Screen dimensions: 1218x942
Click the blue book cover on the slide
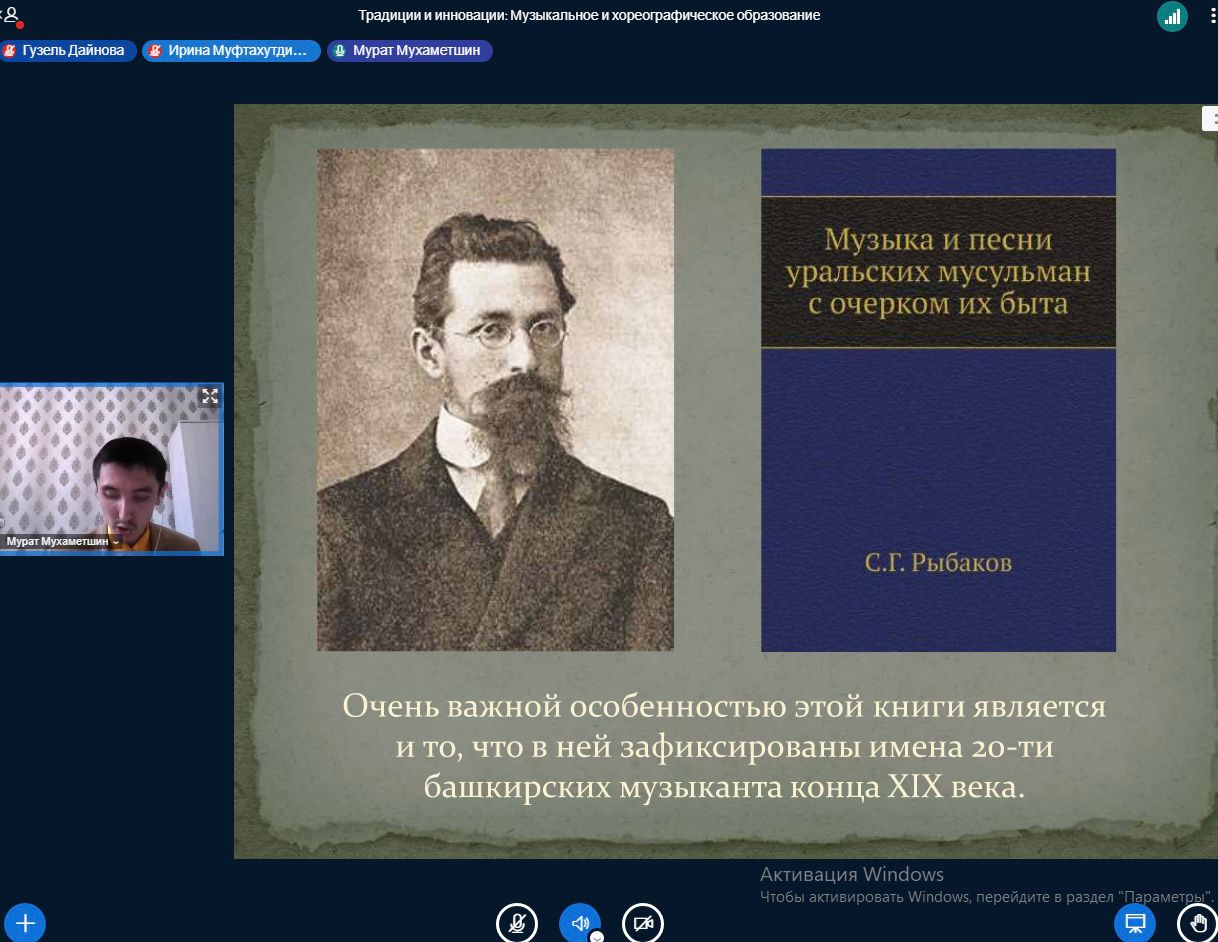tap(938, 400)
